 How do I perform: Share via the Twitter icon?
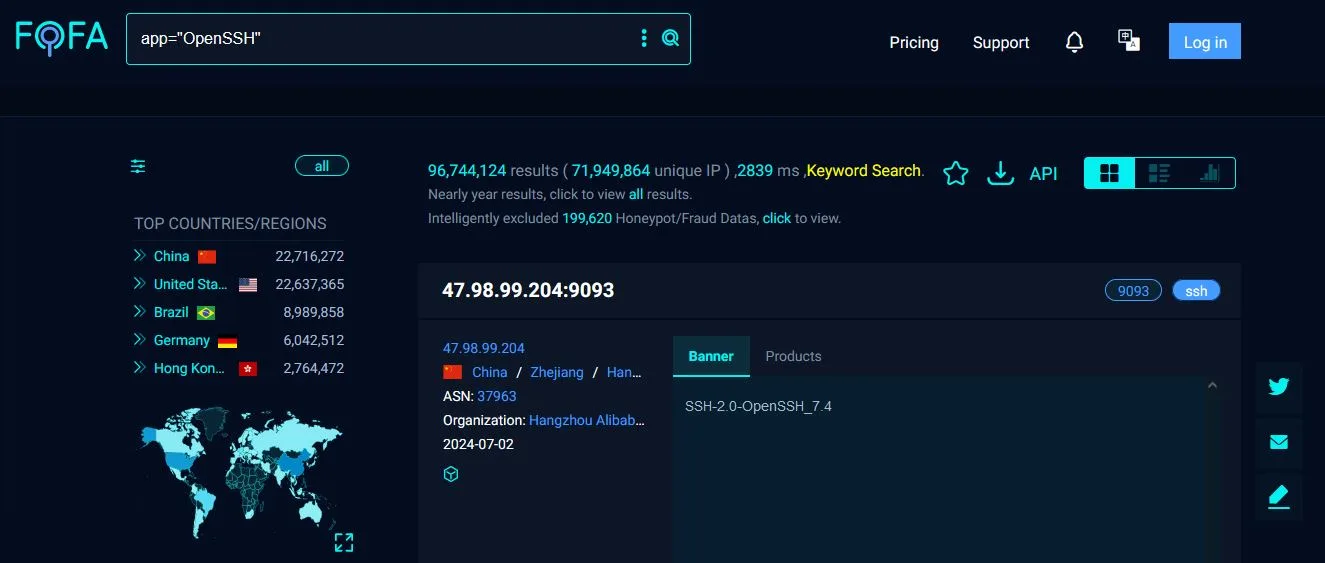1278,387
